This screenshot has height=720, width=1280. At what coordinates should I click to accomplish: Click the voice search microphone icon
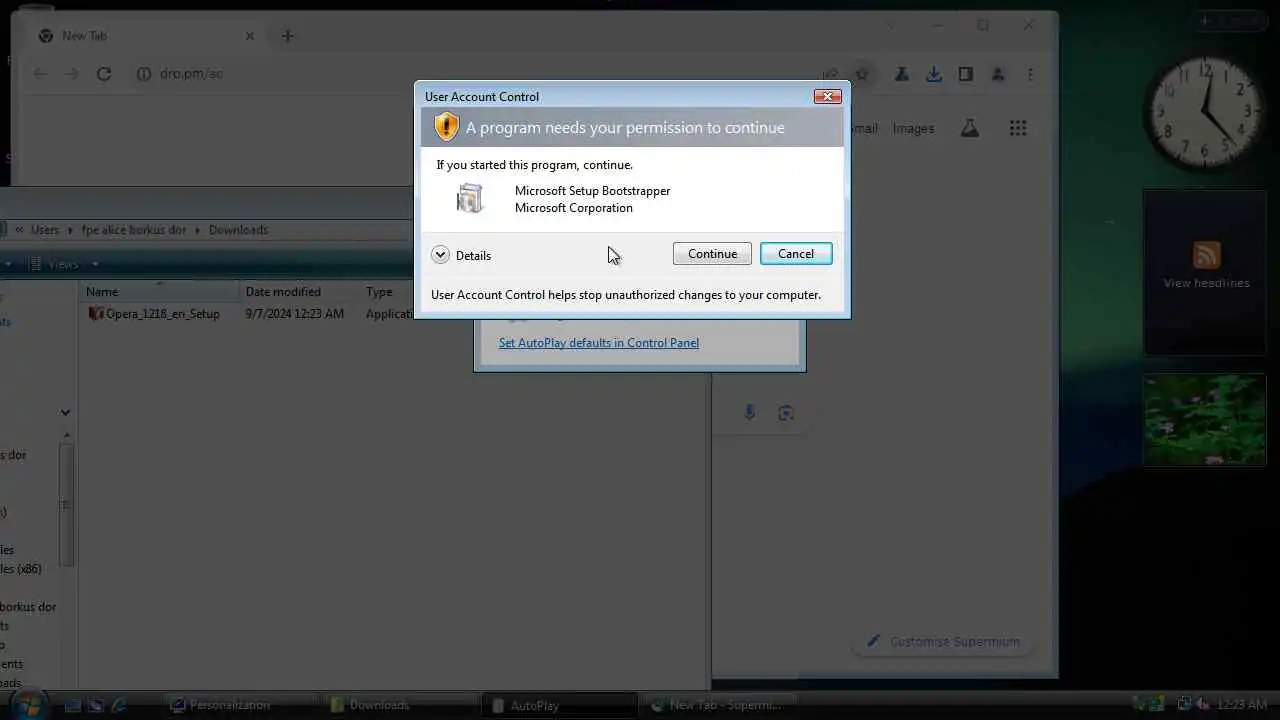750,413
